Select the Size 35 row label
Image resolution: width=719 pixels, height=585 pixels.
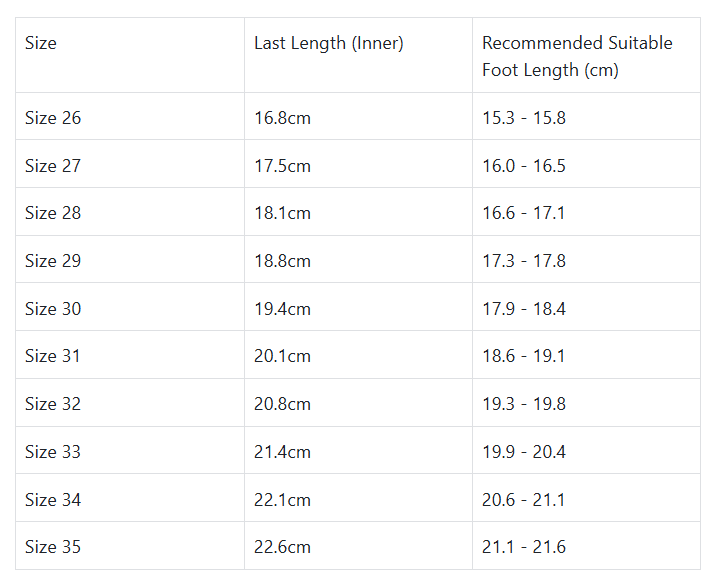pos(53,547)
